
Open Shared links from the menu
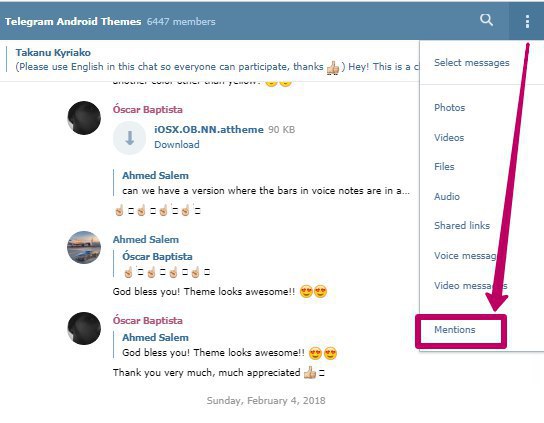tap(462, 226)
